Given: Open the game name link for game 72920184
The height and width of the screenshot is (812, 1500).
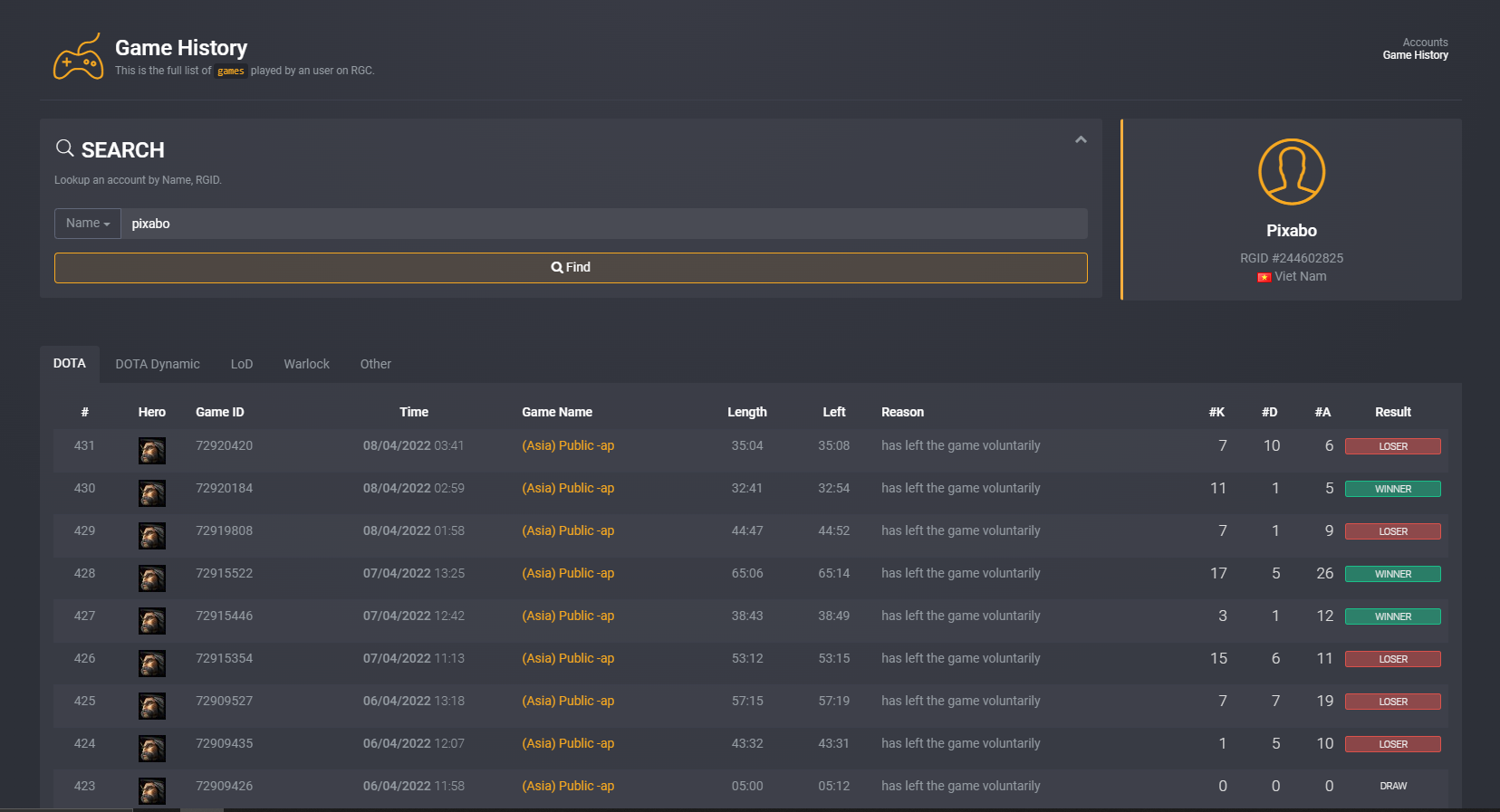Looking at the screenshot, I should pyautogui.click(x=568, y=488).
